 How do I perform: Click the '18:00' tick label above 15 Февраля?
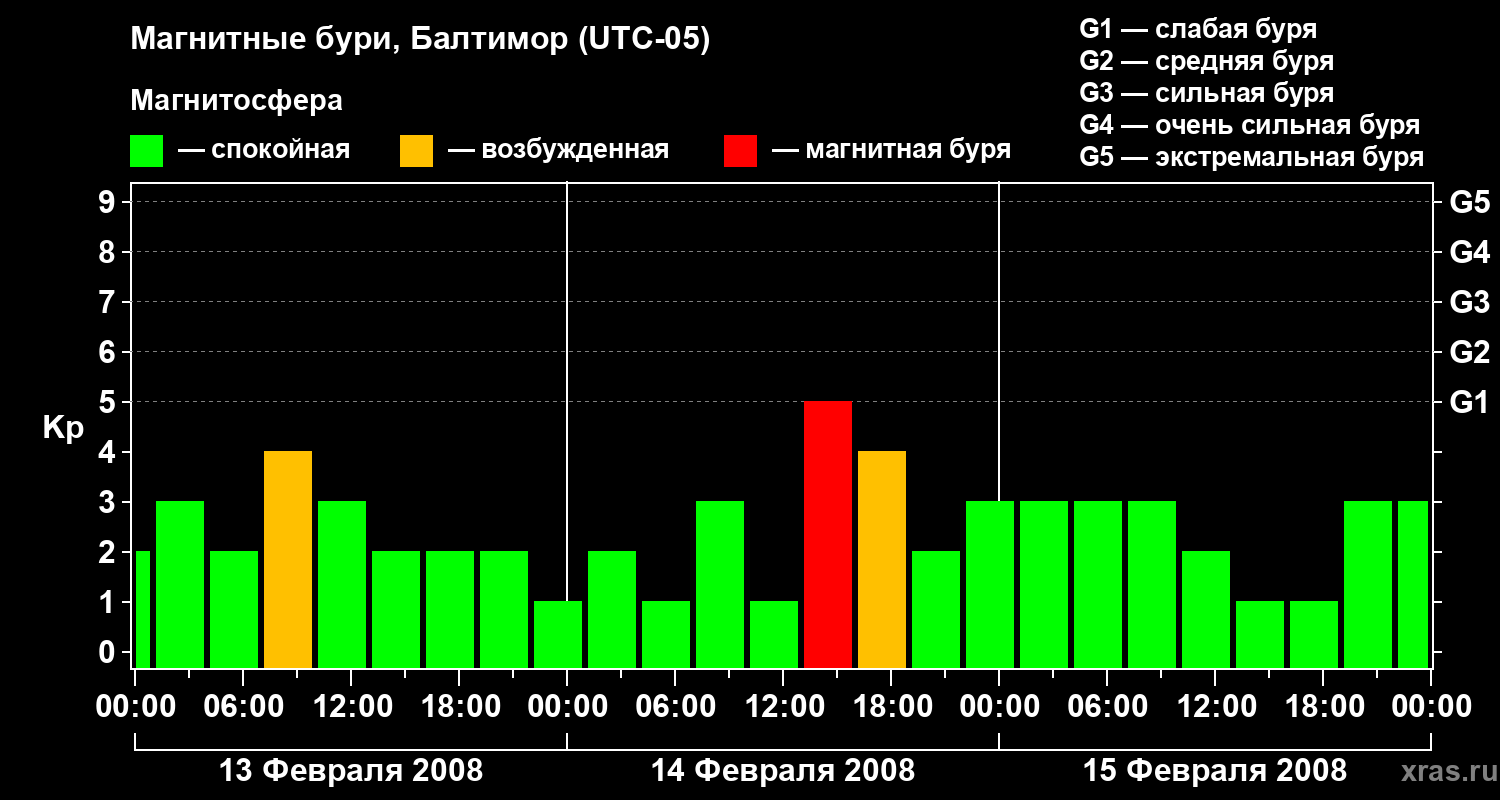pos(1323,707)
